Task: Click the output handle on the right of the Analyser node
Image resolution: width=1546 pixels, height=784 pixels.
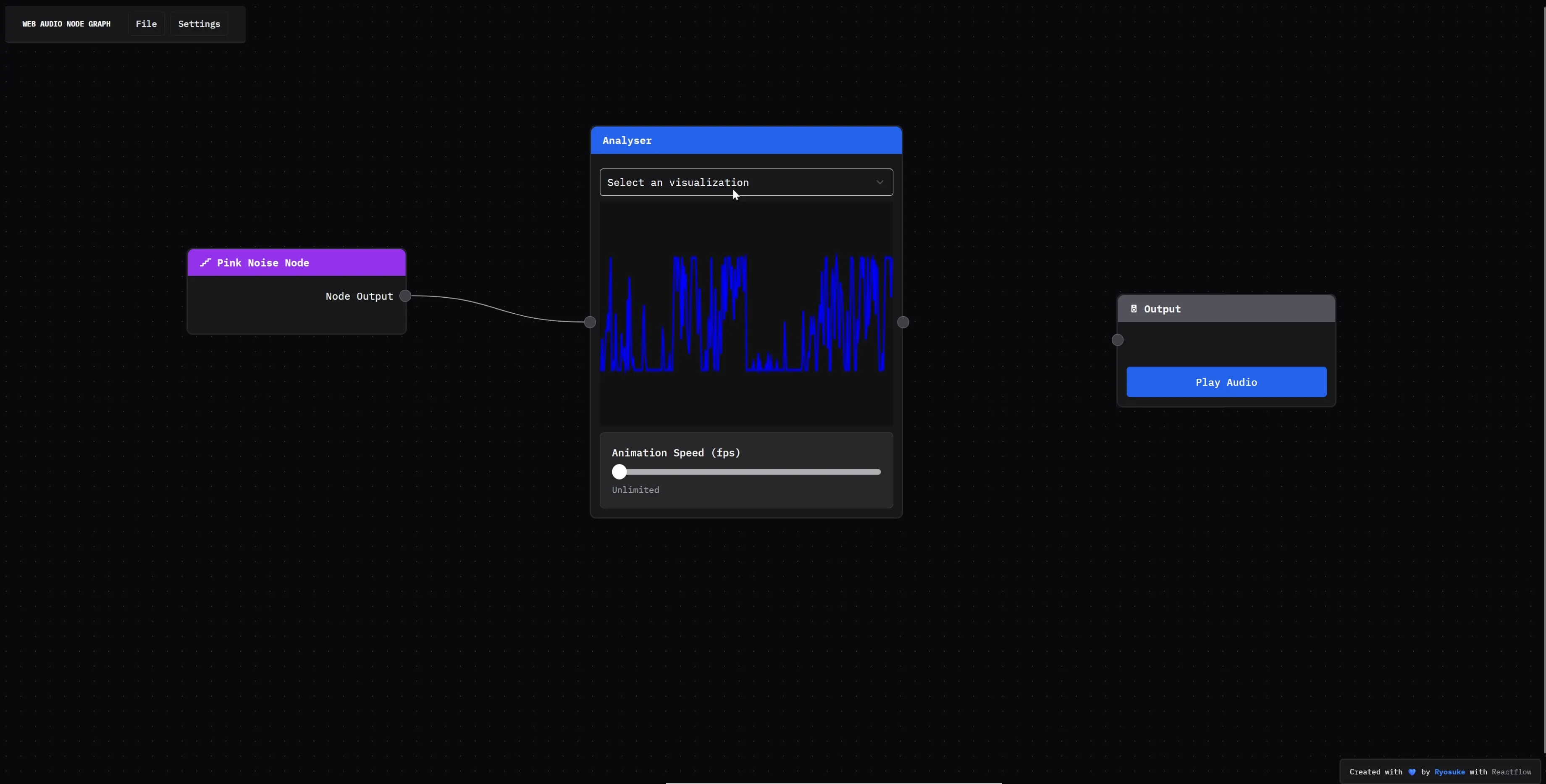Action: tap(903, 322)
